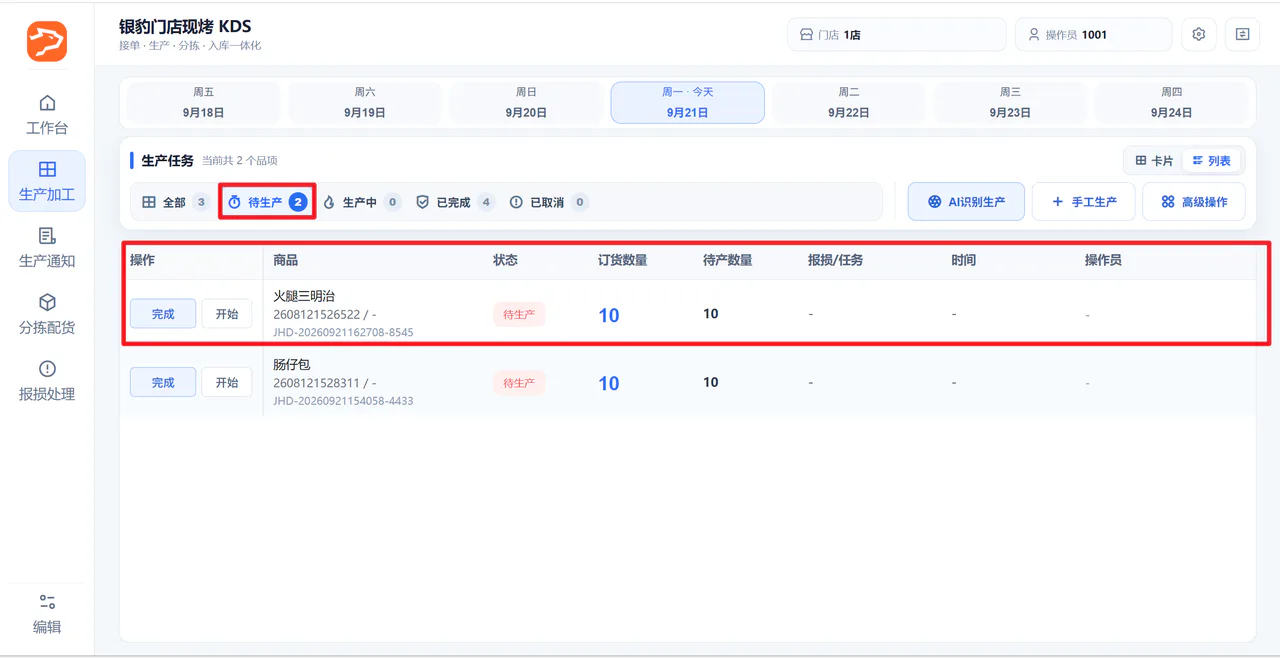Click the AI识别生产 button
This screenshot has width=1280, height=658.
point(966,202)
